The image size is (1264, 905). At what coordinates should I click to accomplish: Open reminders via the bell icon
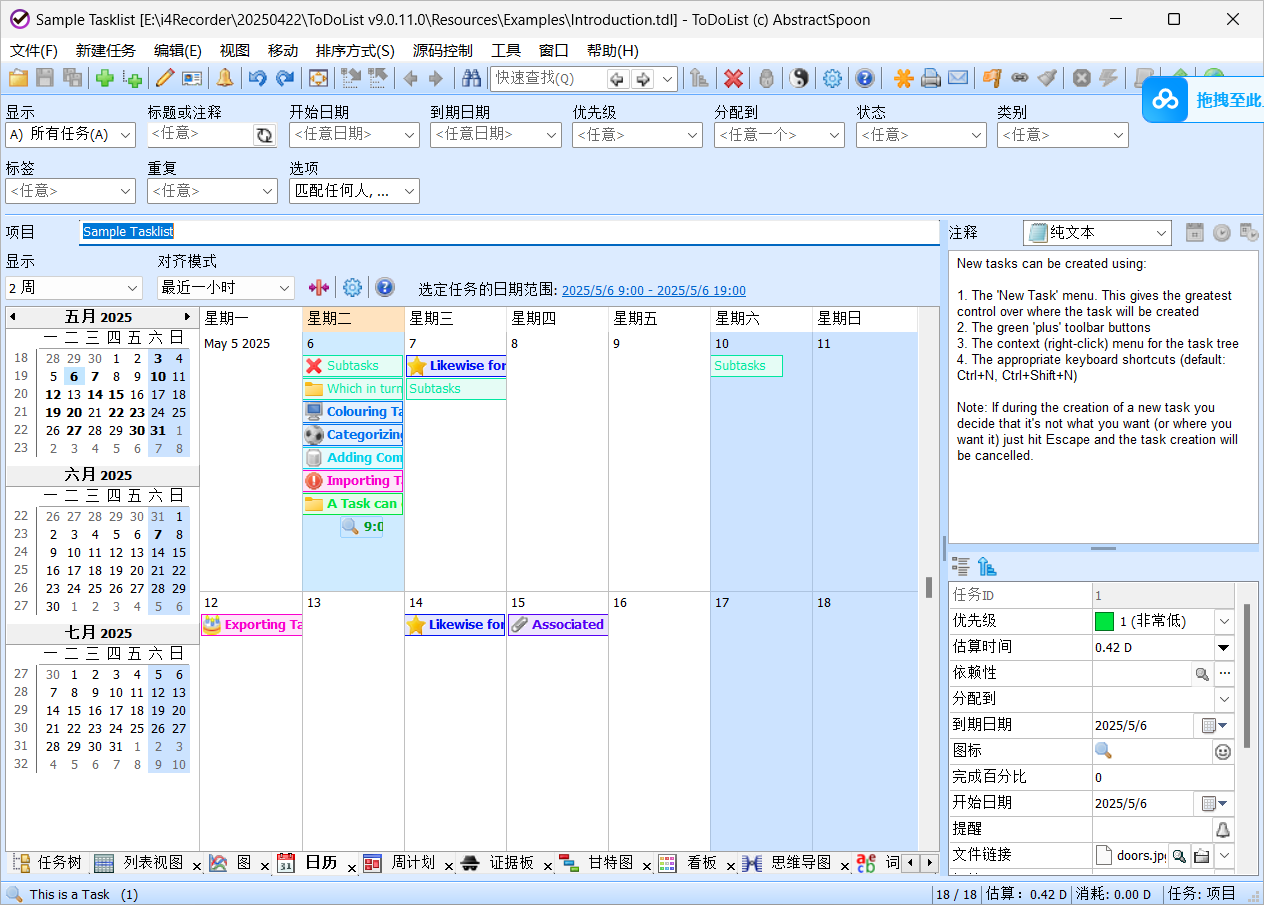pyautogui.click(x=225, y=78)
